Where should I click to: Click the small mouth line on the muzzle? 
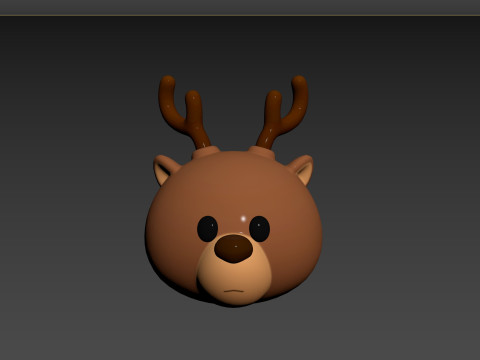click(x=234, y=291)
